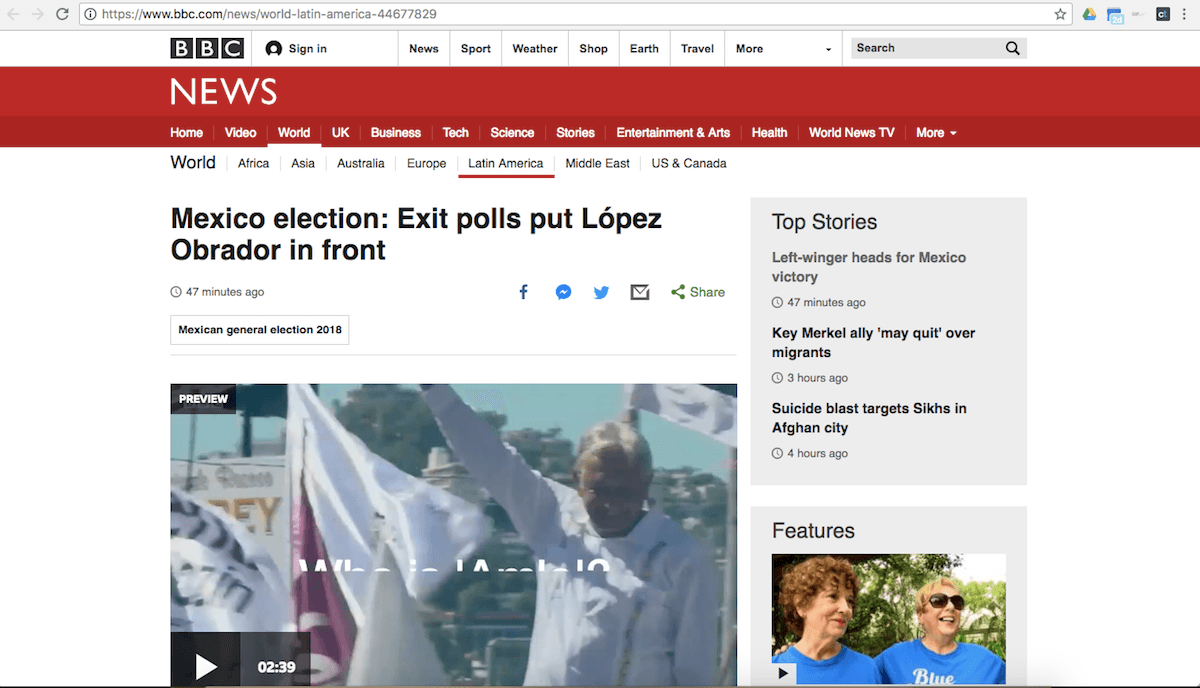Email the article using the envelope icon
1200x688 pixels.
point(640,292)
